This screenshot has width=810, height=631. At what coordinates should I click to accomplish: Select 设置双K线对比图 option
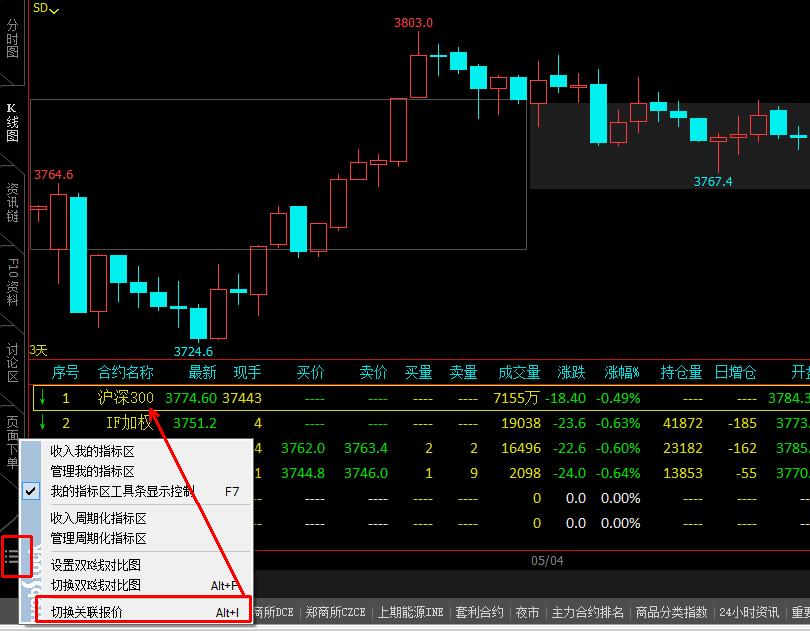tap(95, 565)
